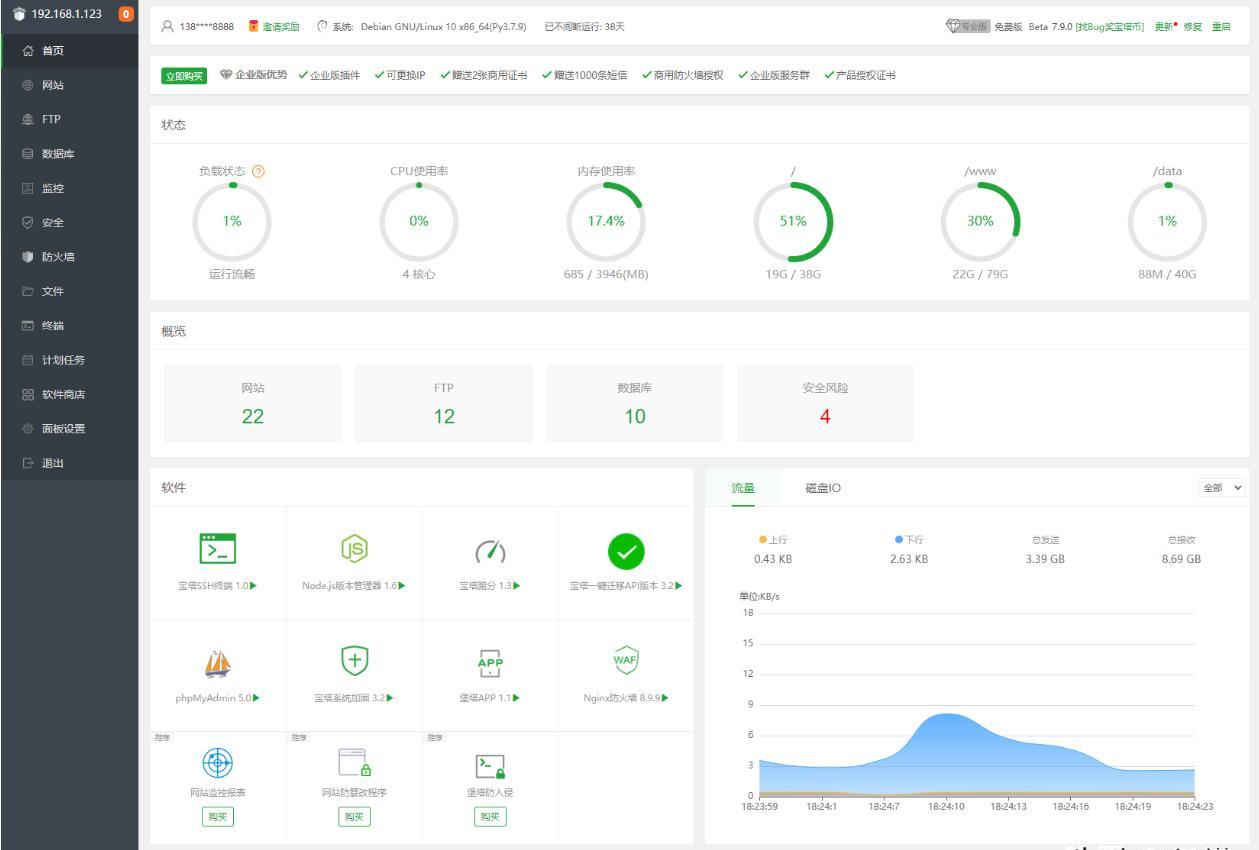Click the 堡塔防入侵 locked terminal icon
The height and width of the screenshot is (850, 1259).
point(490,766)
